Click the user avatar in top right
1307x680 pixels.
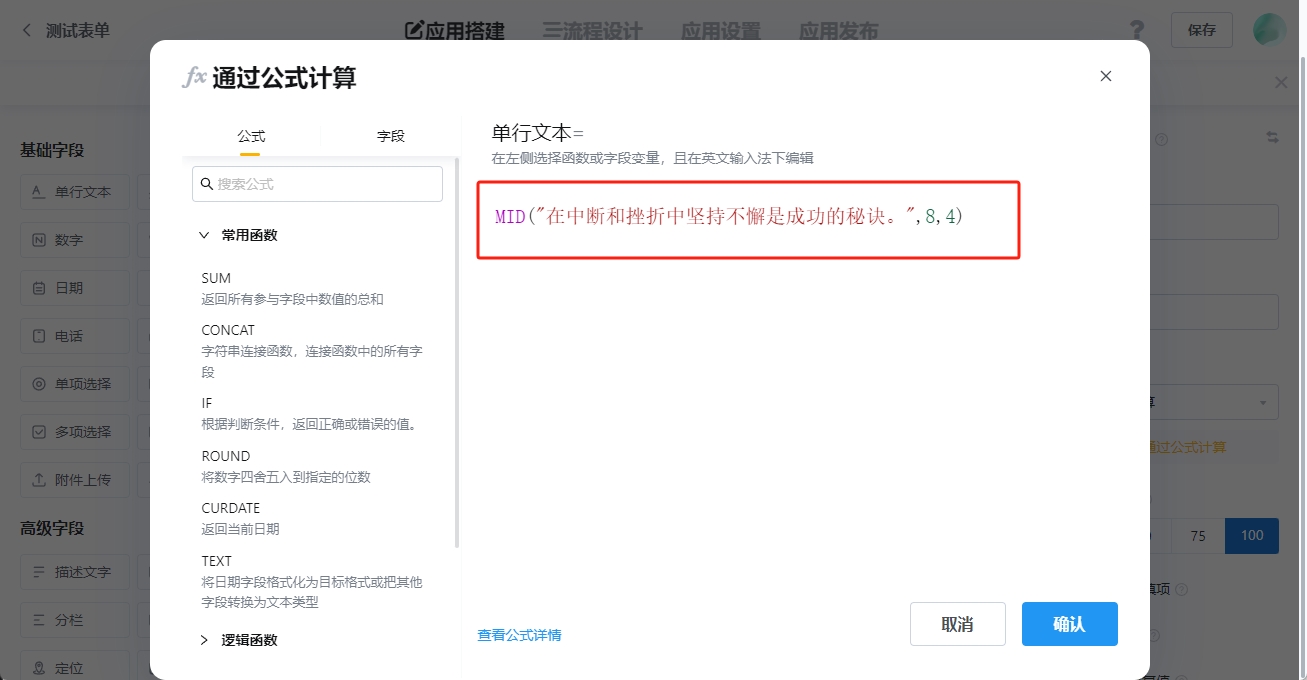click(1269, 30)
